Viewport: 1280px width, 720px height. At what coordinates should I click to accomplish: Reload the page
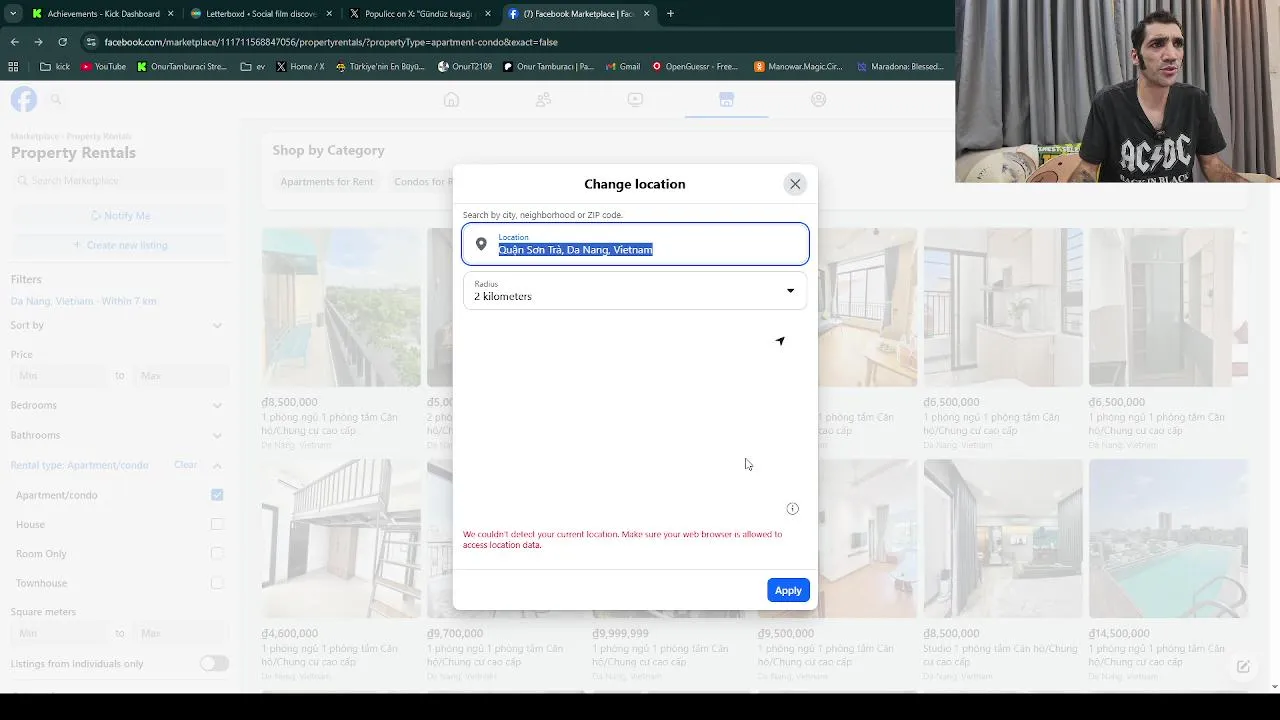point(62,42)
